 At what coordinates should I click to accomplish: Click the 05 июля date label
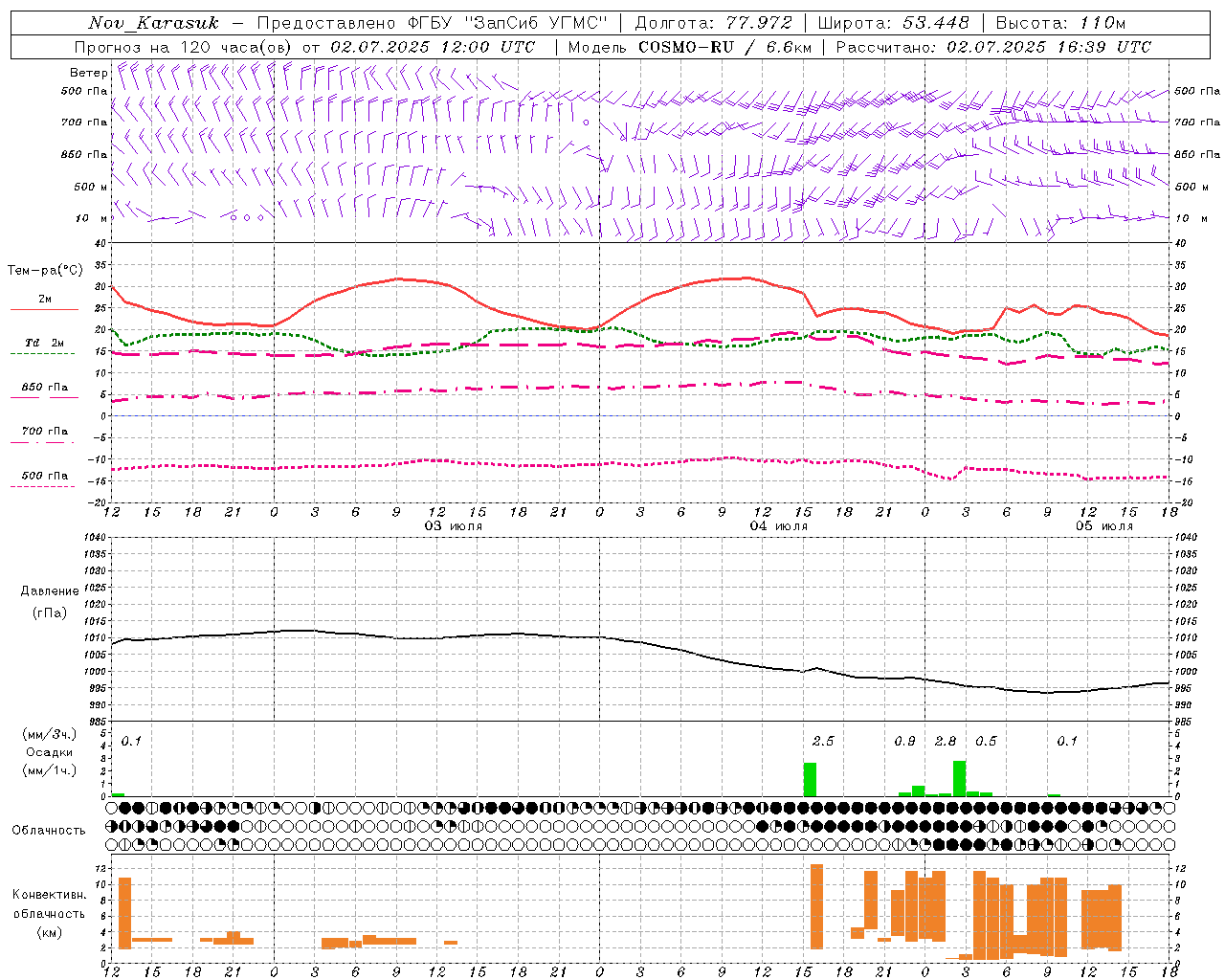(x=1104, y=526)
